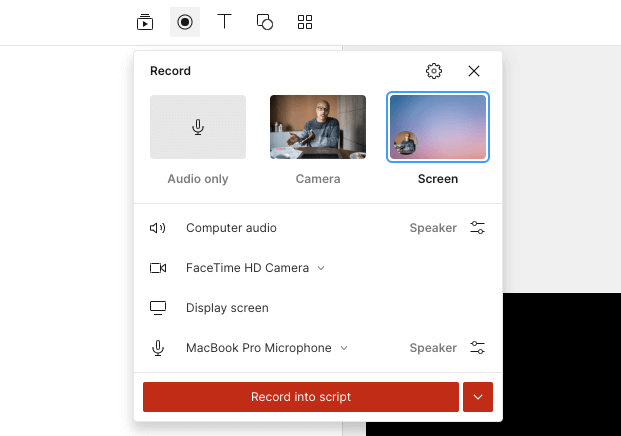
Task: Open Computer audio level settings sliders
Action: click(x=478, y=228)
